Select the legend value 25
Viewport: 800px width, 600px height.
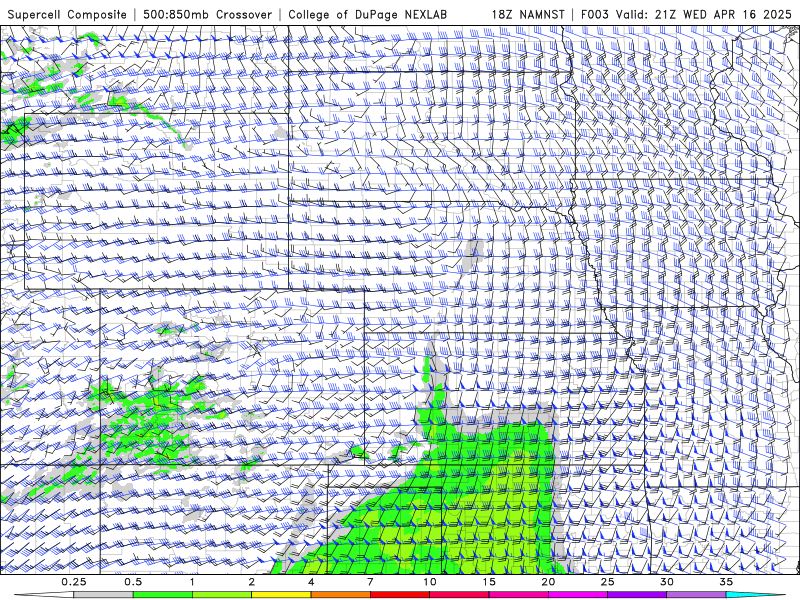607,582
